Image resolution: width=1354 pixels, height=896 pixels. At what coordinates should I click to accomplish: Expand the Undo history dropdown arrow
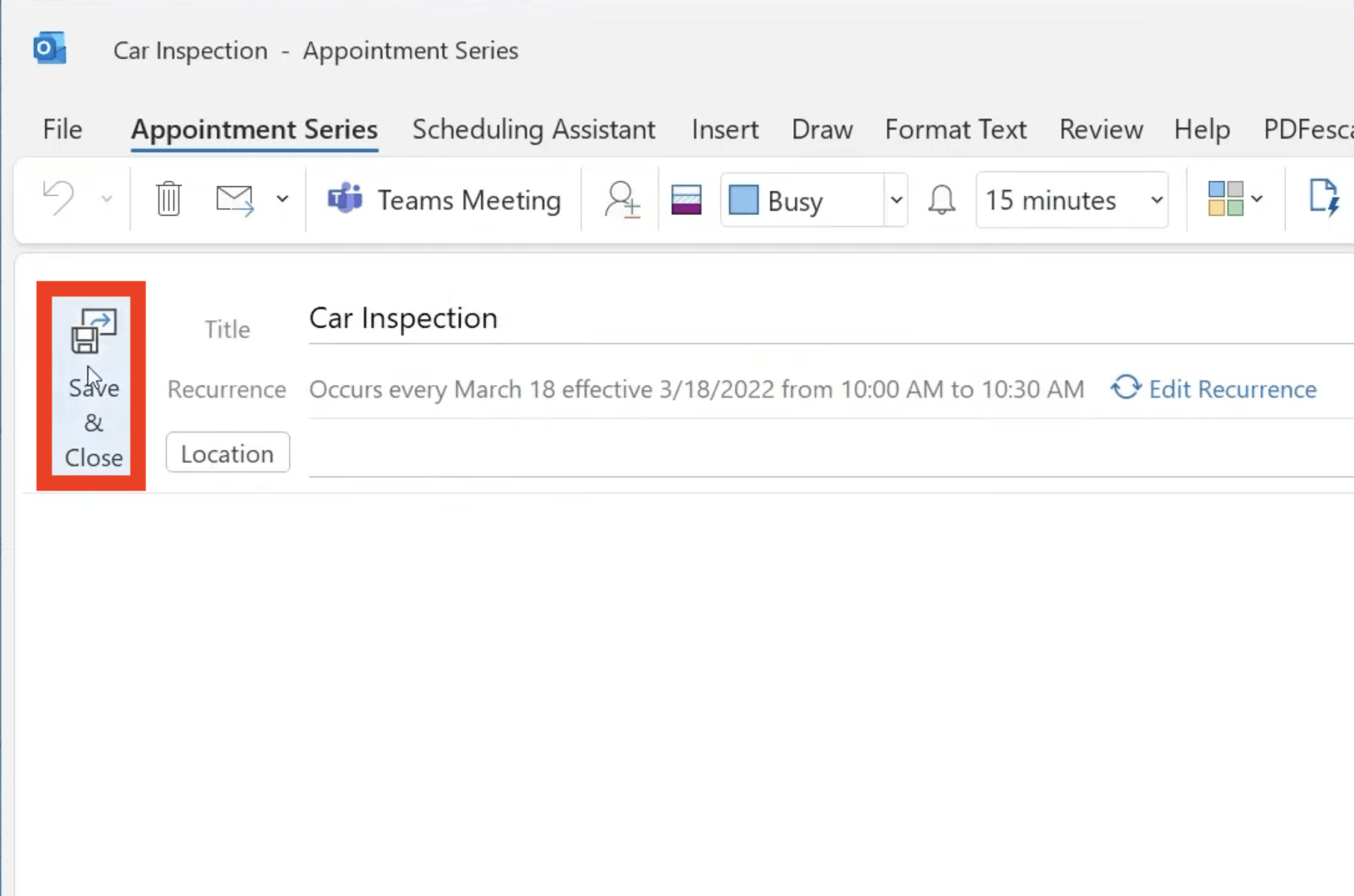coord(106,199)
